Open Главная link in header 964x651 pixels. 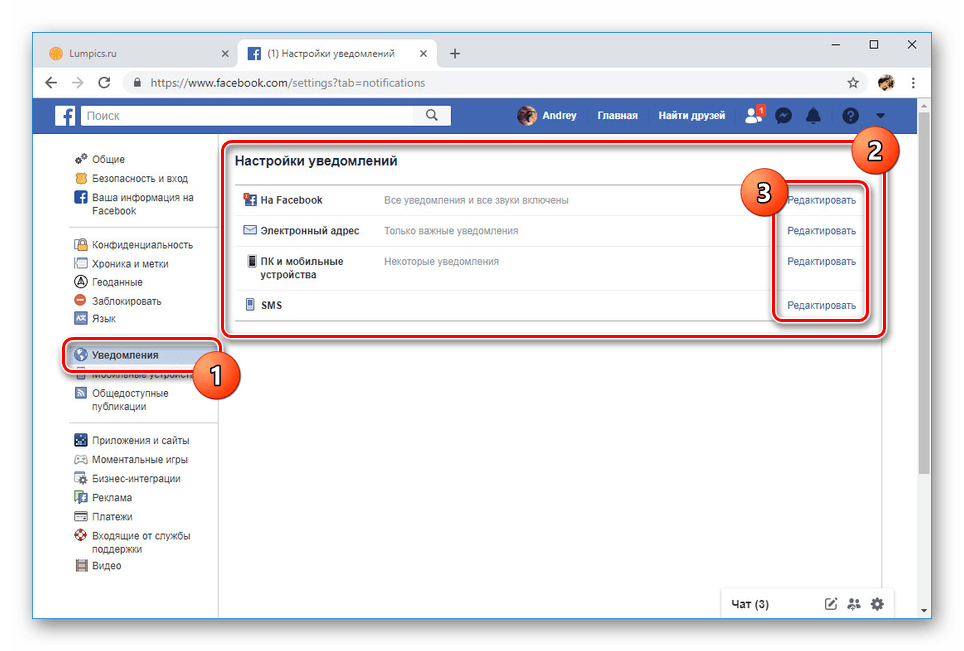617,116
